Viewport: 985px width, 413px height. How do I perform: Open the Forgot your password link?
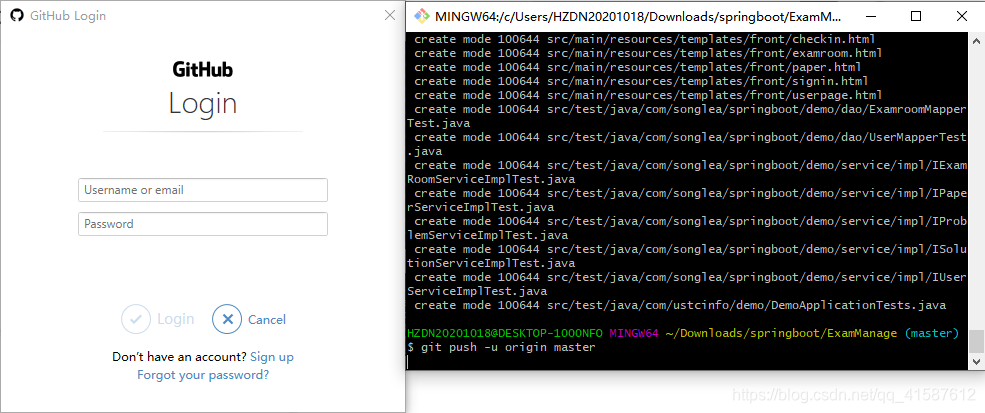click(x=203, y=375)
